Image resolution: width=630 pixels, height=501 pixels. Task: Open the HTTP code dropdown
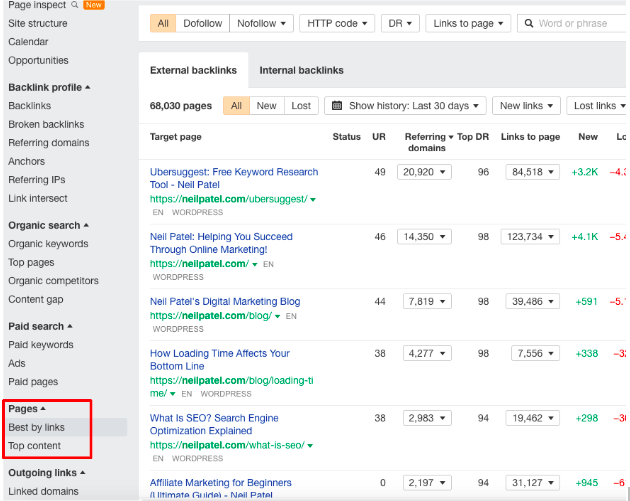pyautogui.click(x=337, y=23)
